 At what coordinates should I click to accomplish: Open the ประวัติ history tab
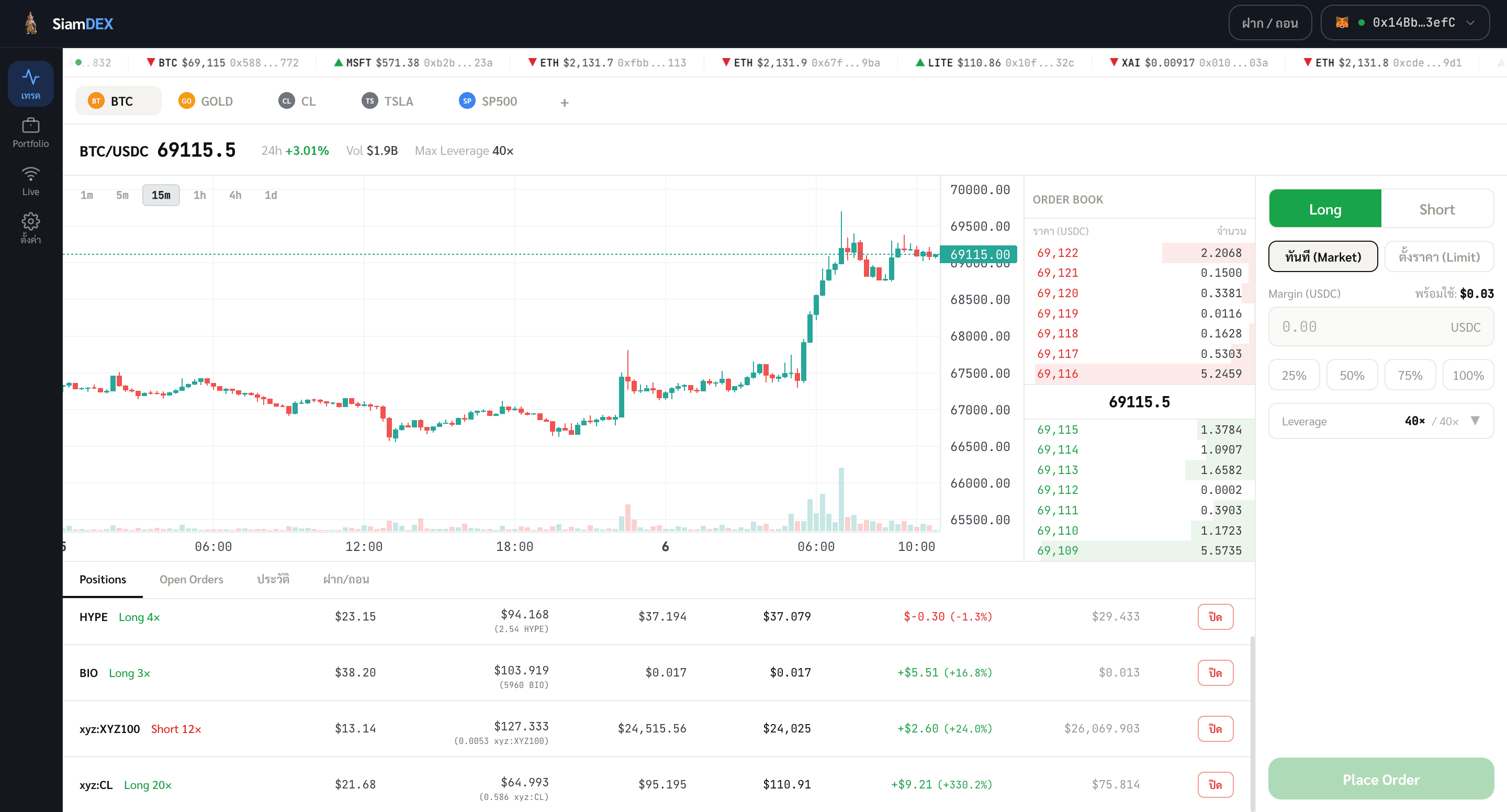pyautogui.click(x=273, y=579)
